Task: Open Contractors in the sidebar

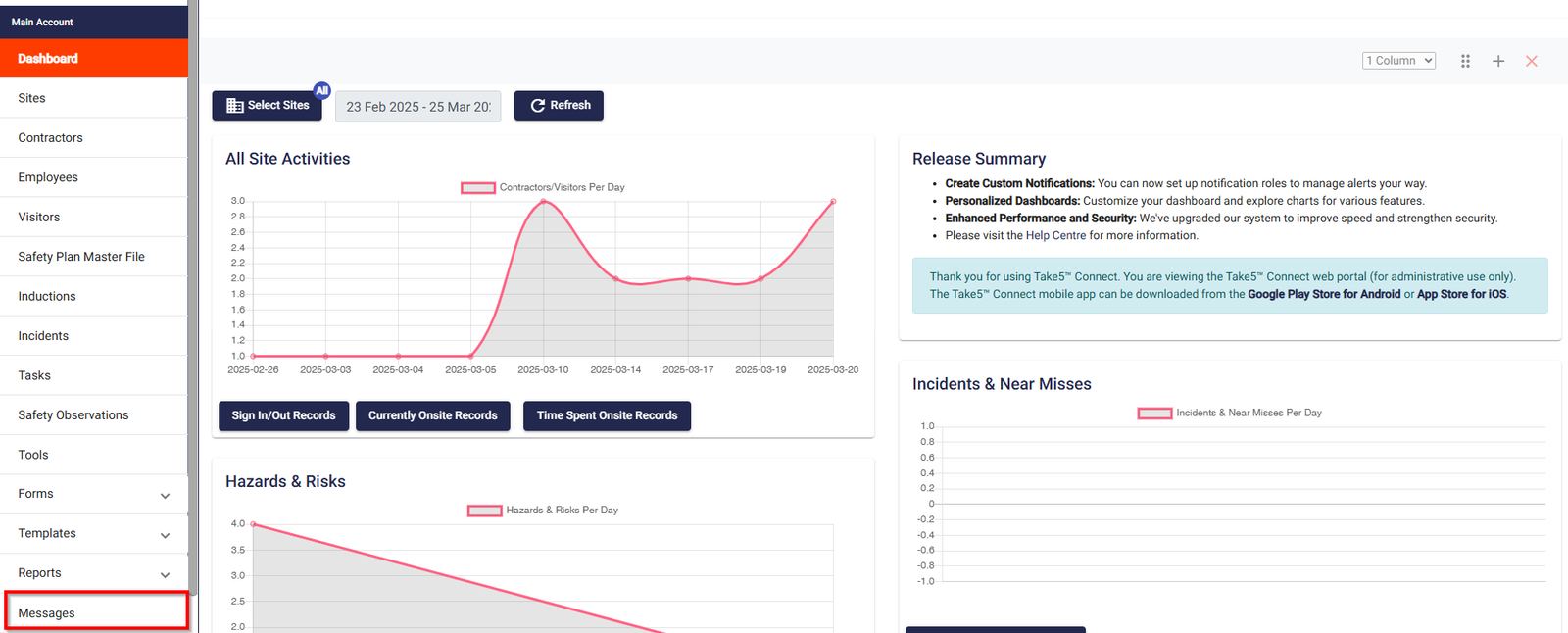Action: click(94, 138)
